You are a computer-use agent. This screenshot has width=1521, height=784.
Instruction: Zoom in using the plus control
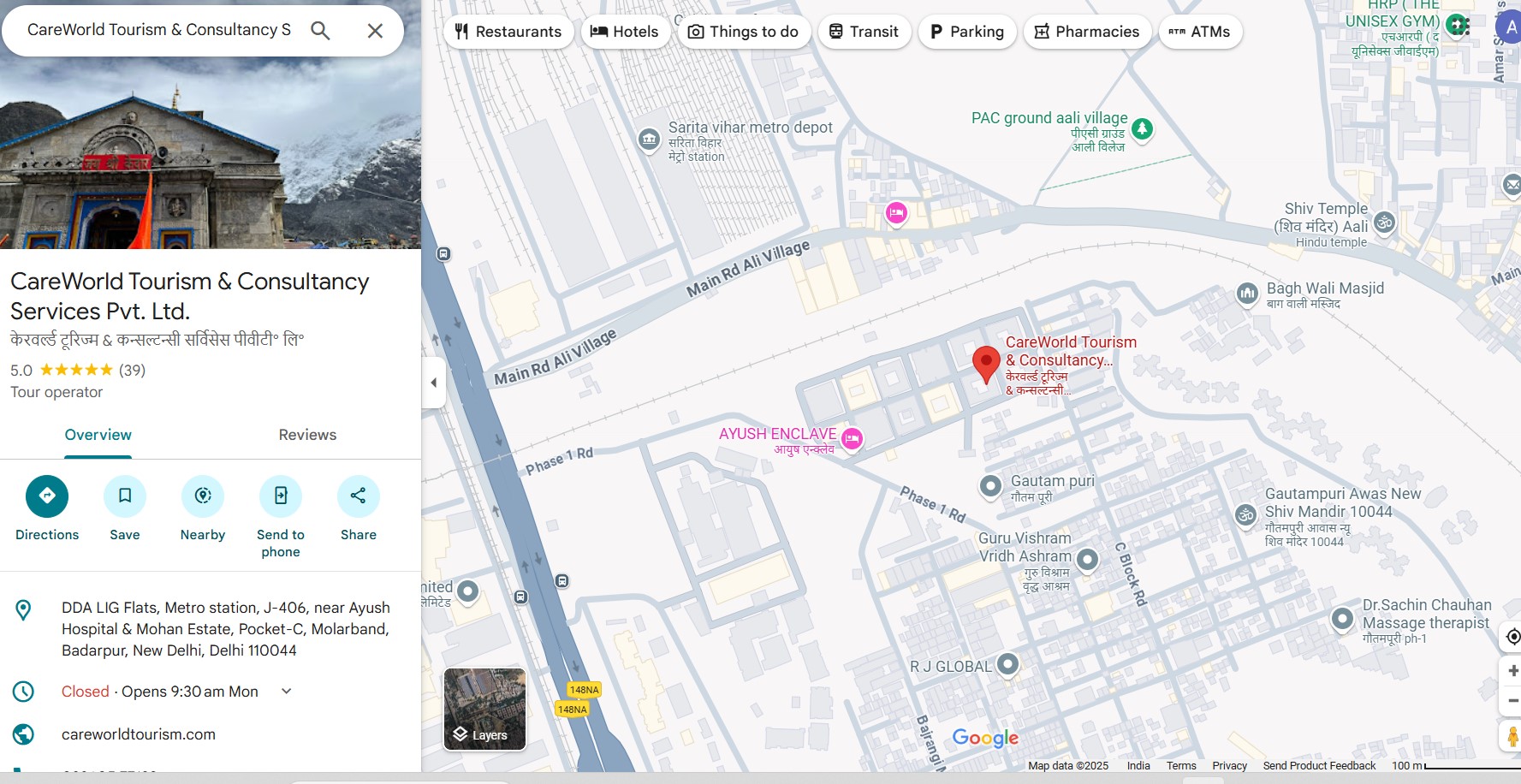tap(1511, 670)
